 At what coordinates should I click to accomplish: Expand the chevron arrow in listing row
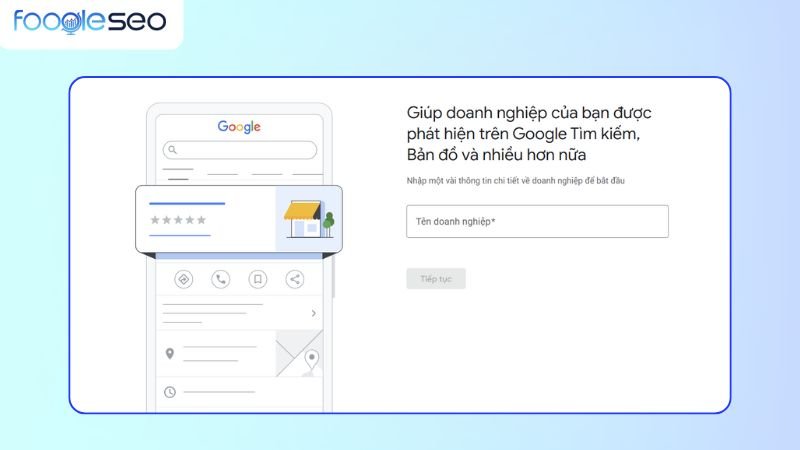(x=313, y=313)
